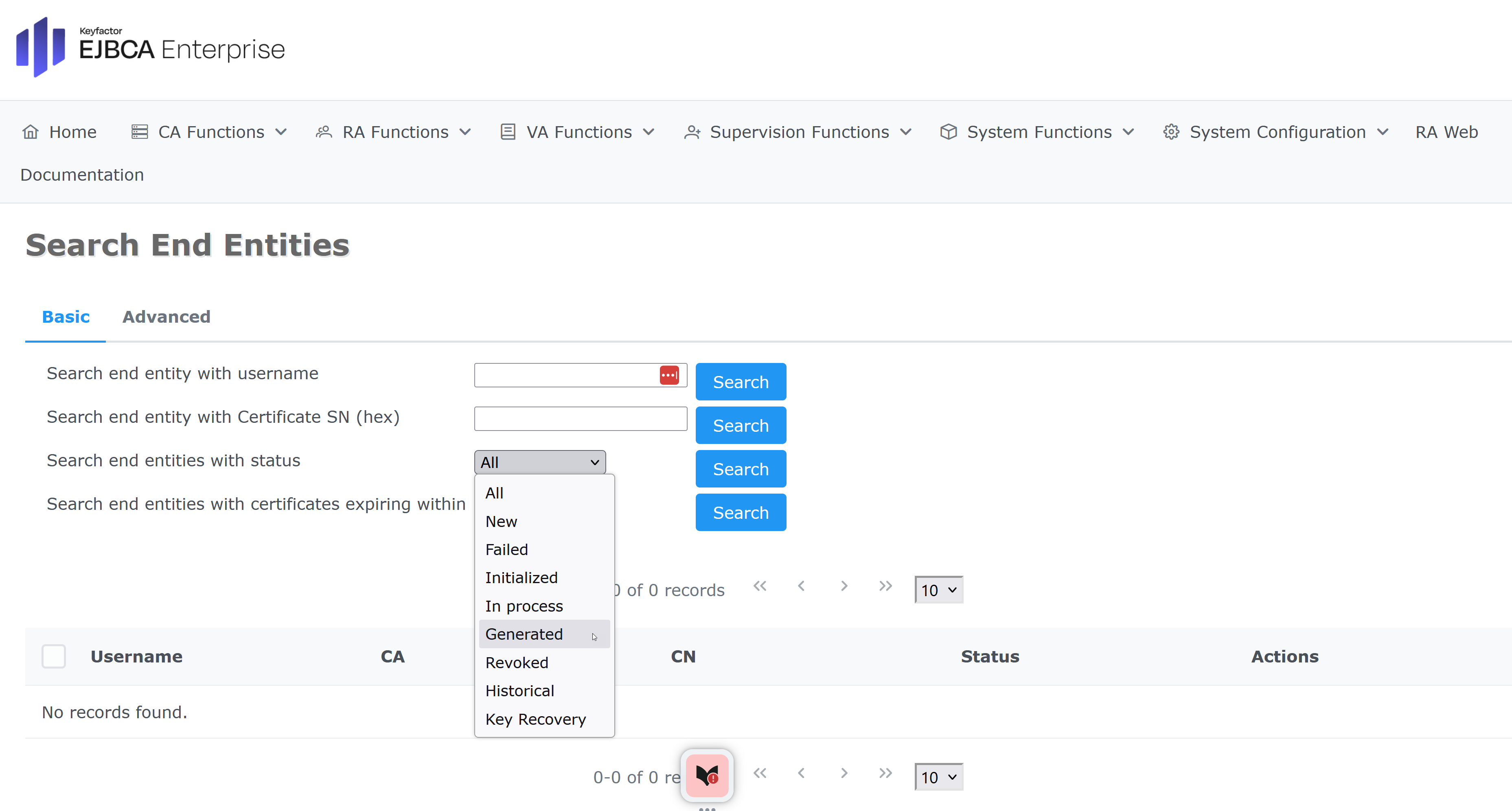This screenshot has width=1512, height=811.
Task: Expand the CA Functions menu
Action: pyautogui.click(x=210, y=132)
